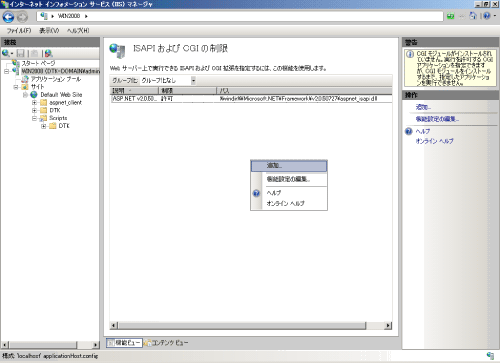This screenshot has height=363, width=500.
Task: Click the connections tree scrollbar right arrow
Action: pos(96,345)
